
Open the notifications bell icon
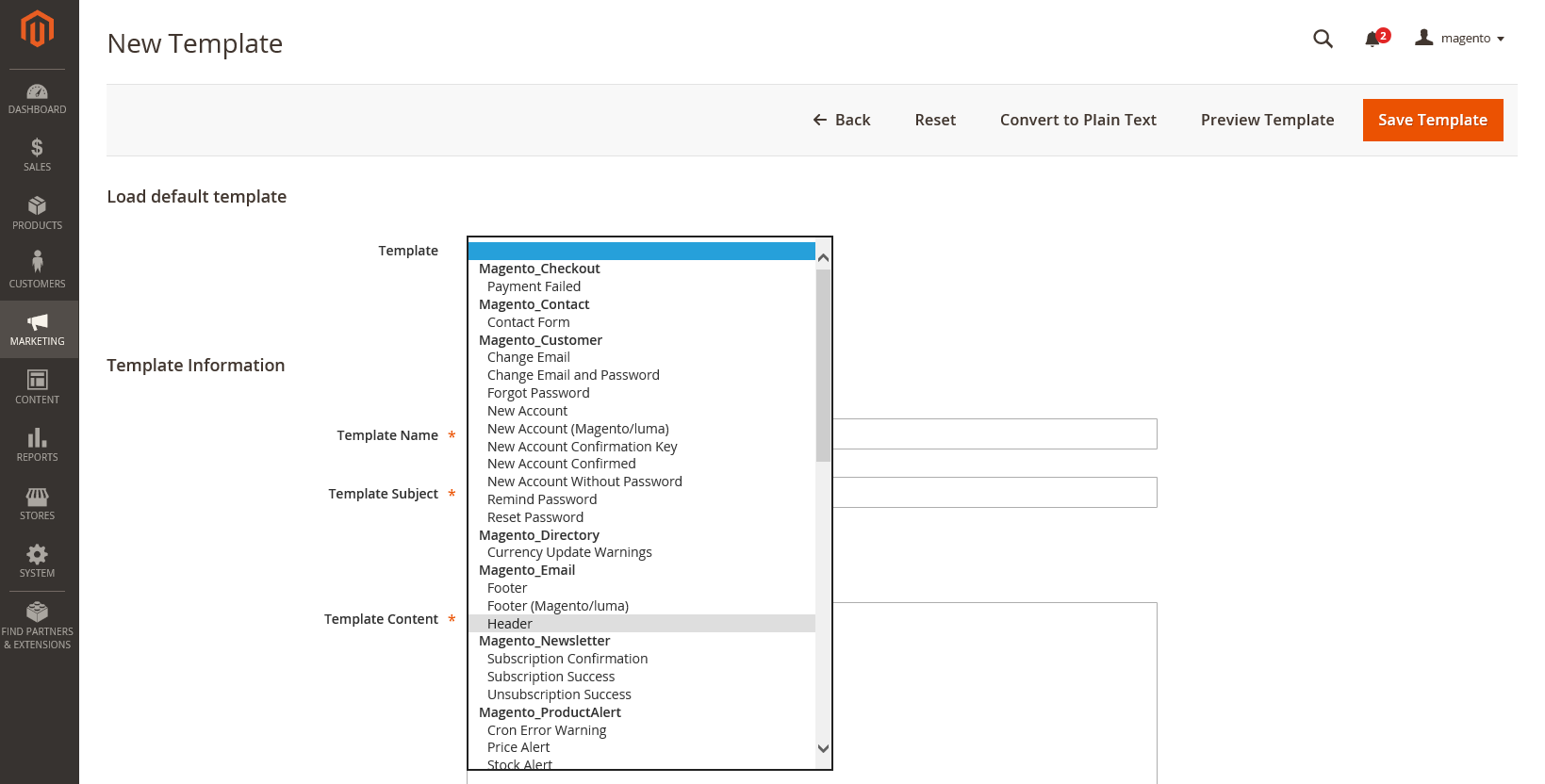tap(1374, 39)
